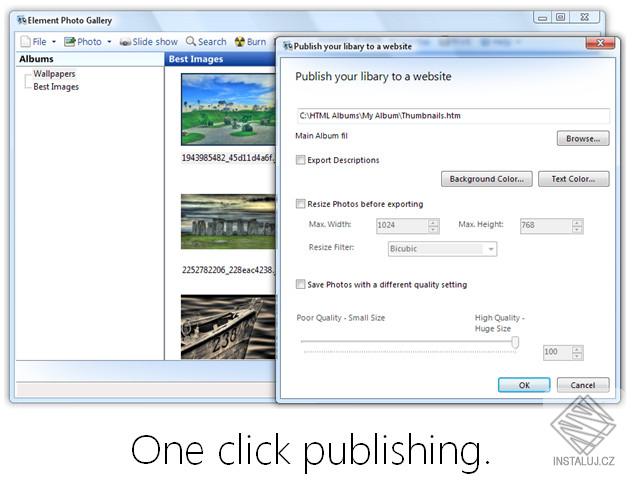This screenshot has width=634, height=488.
Task: Maximize the Element Photo Gallery window
Action: pyautogui.click(x=560, y=17)
